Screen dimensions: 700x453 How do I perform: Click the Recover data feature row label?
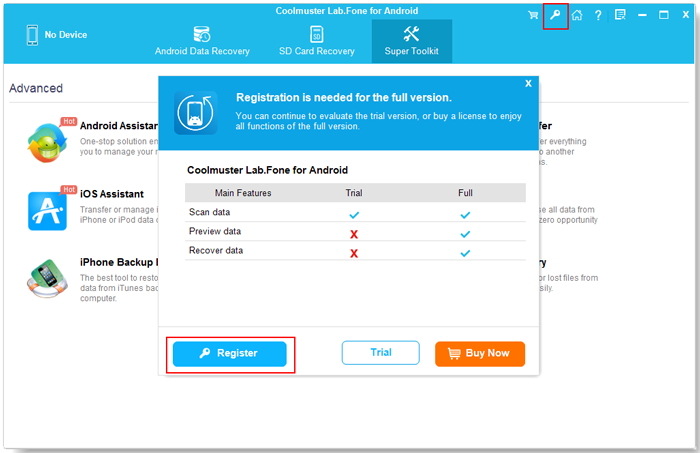[x=216, y=250]
